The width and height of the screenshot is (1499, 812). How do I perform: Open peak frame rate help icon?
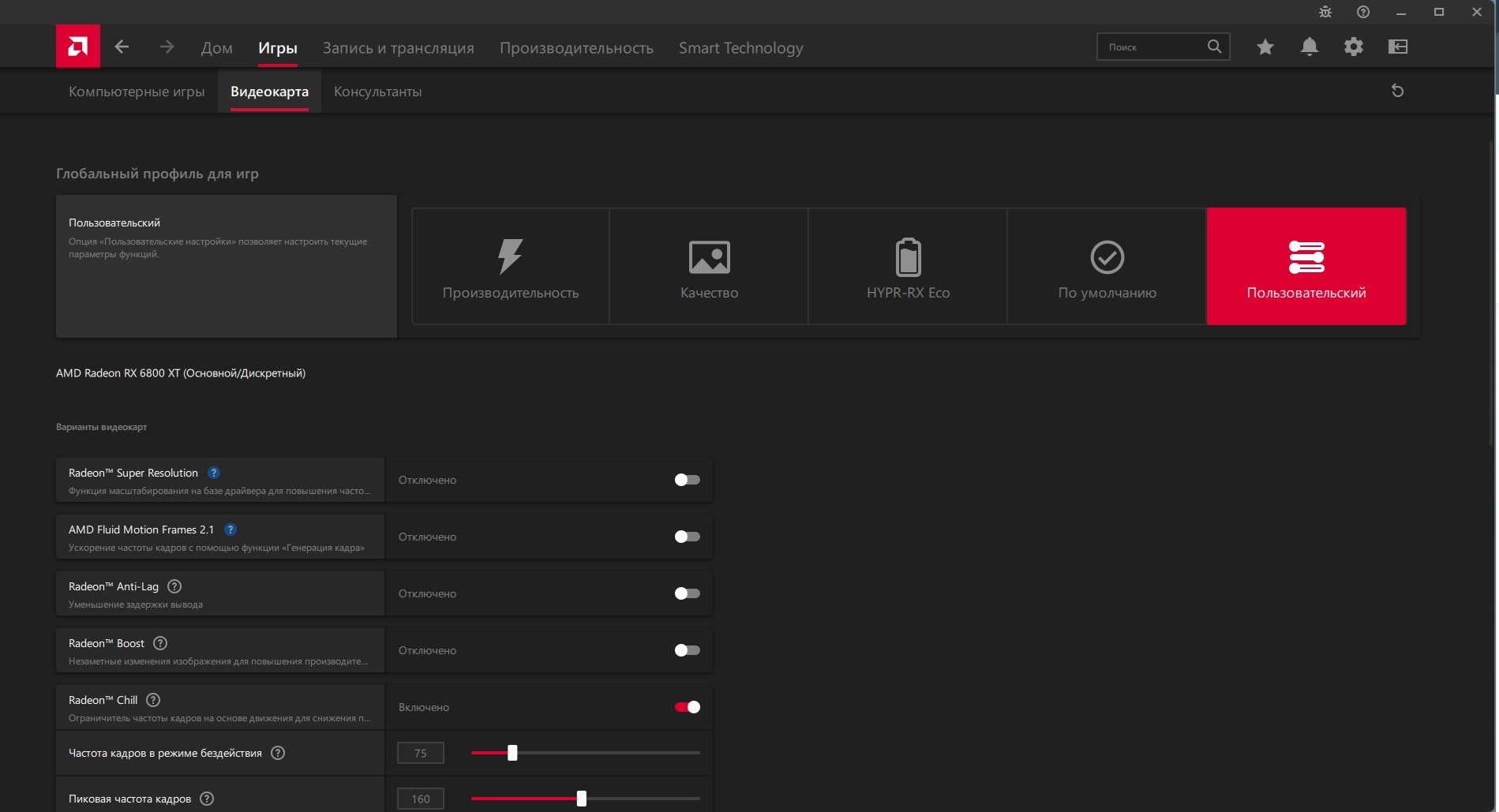(207, 799)
